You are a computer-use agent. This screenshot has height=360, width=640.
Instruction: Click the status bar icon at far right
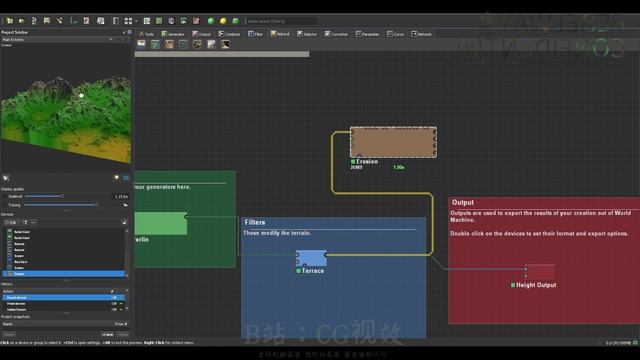tap(635, 343)
